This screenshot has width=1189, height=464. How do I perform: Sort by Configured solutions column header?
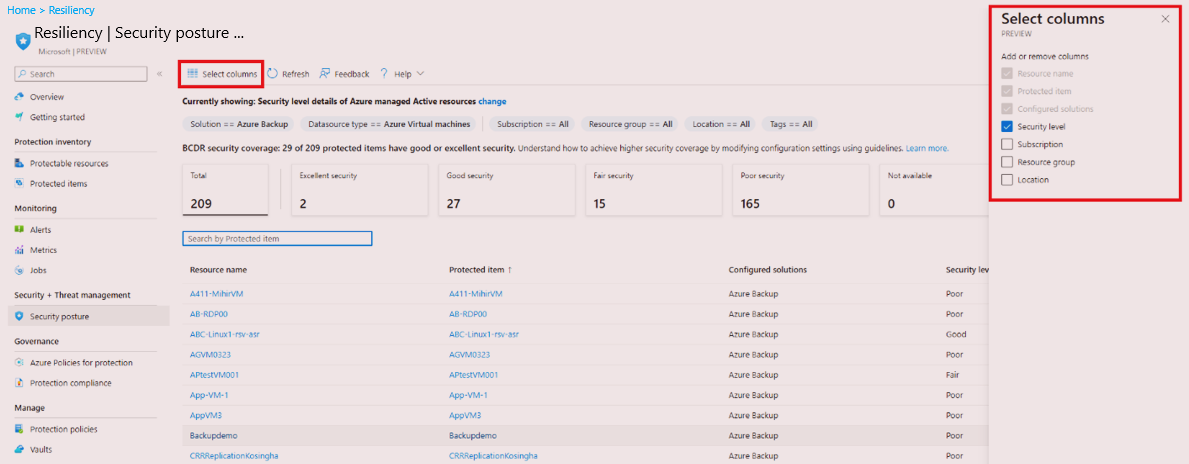click(x=767, y=270)
